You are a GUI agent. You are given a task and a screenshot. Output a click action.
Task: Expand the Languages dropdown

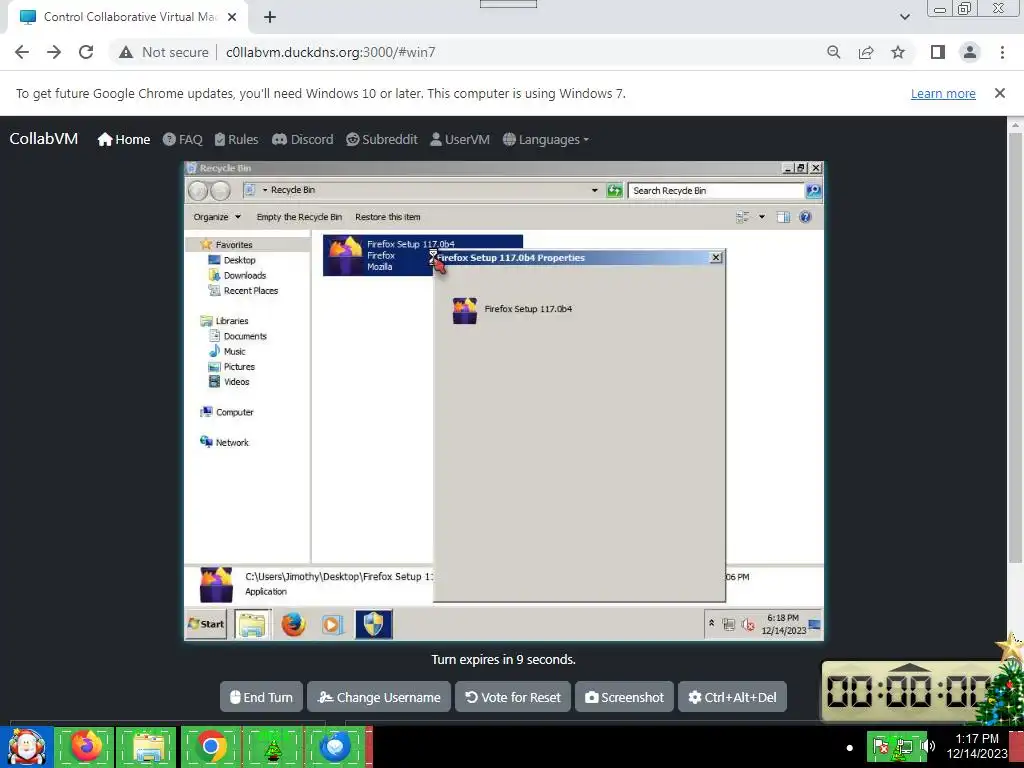[546, 139]
